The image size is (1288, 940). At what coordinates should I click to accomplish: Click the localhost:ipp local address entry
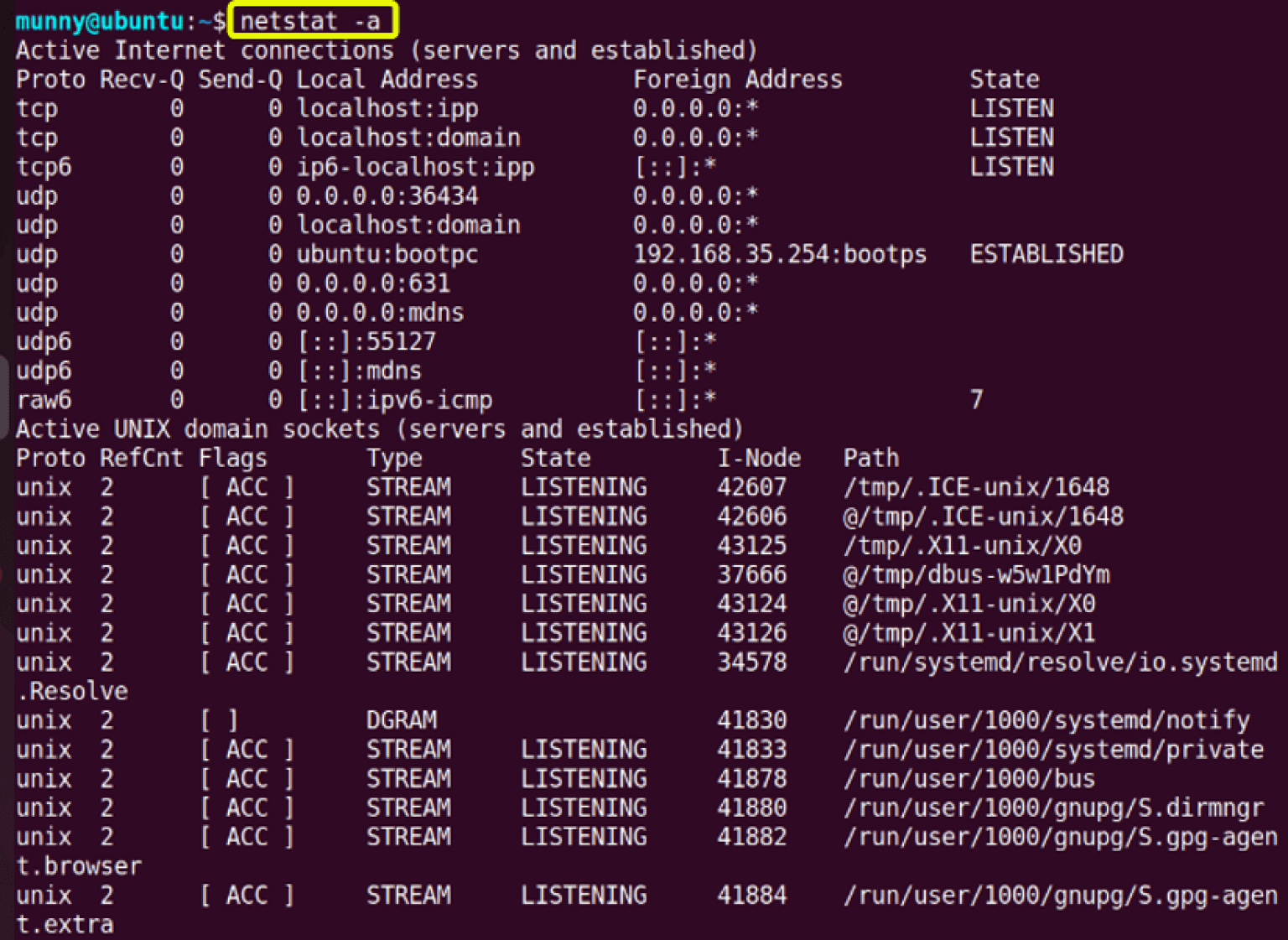coord(387,107)
